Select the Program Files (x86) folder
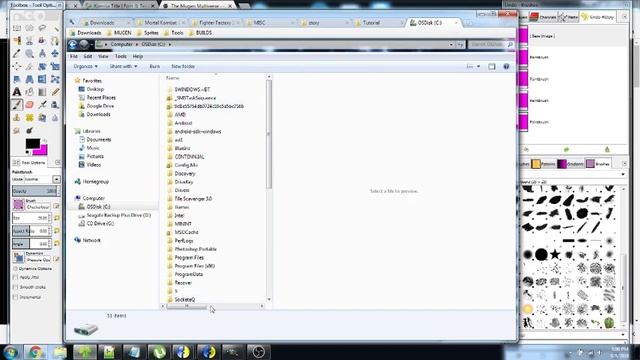Viewport: 640px width, 360px height. [x=191, y=266]
